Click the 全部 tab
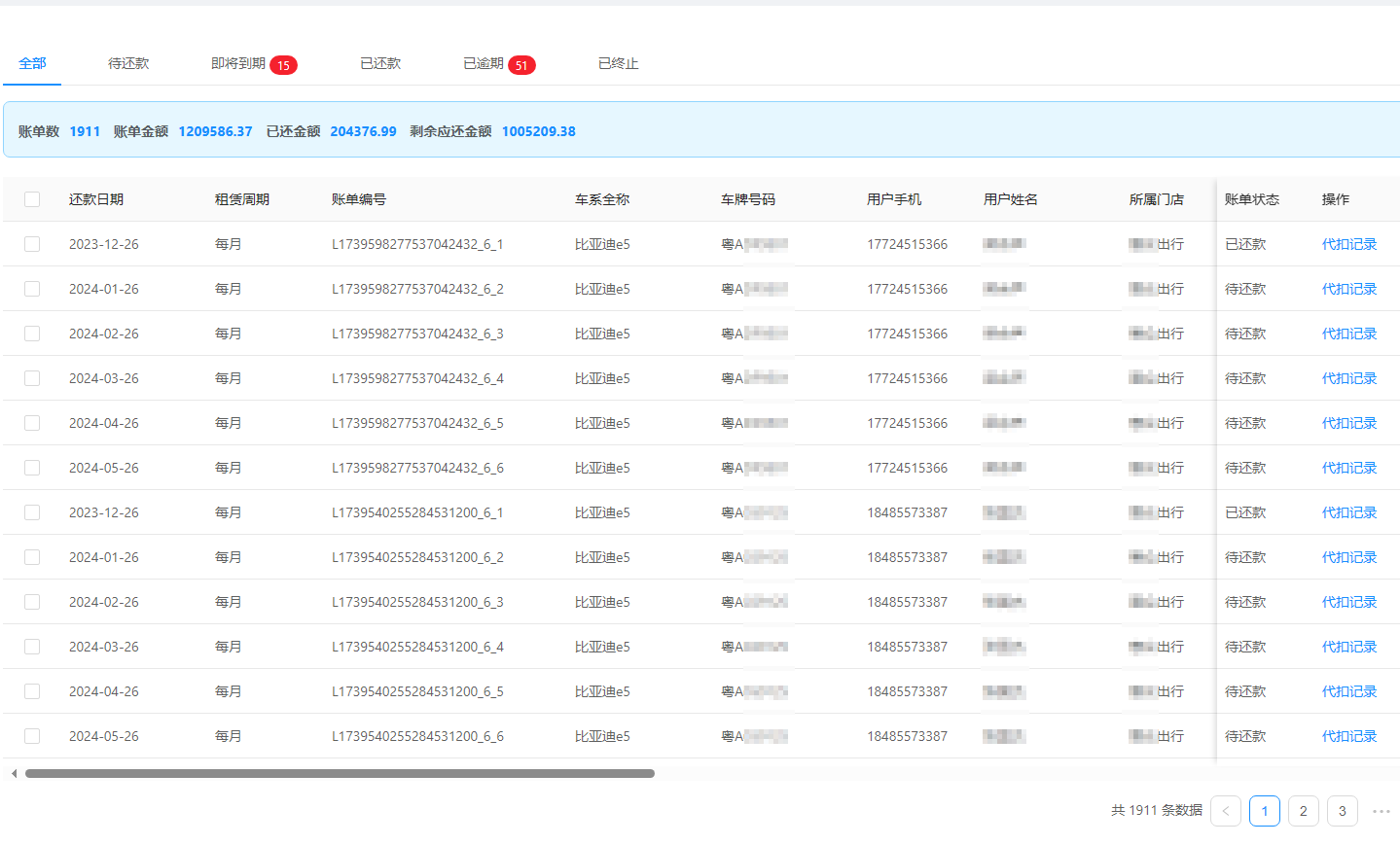Image resolution: width=1400 pixels, height=845 pixels. coord(32,63)
